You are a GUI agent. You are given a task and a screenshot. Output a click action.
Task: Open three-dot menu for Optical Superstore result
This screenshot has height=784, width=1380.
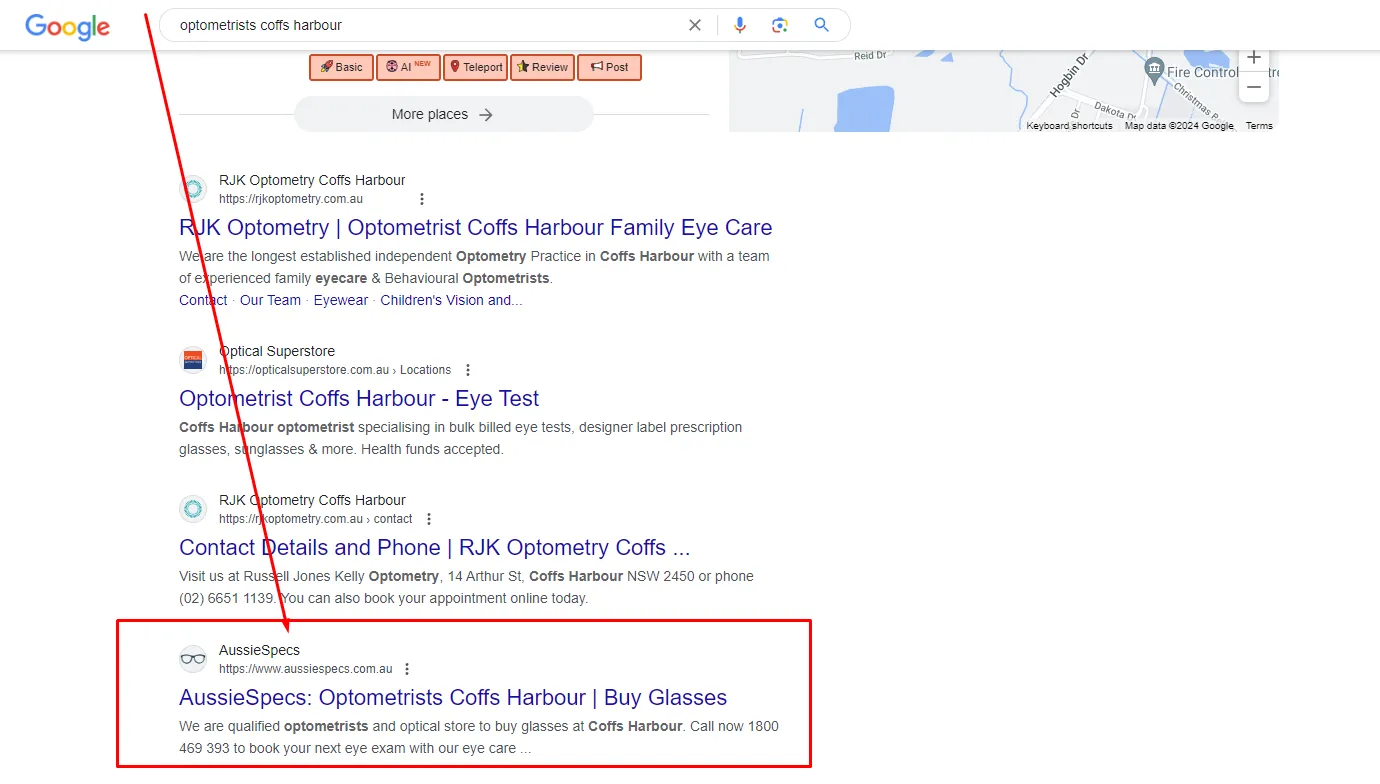point(467,370)
